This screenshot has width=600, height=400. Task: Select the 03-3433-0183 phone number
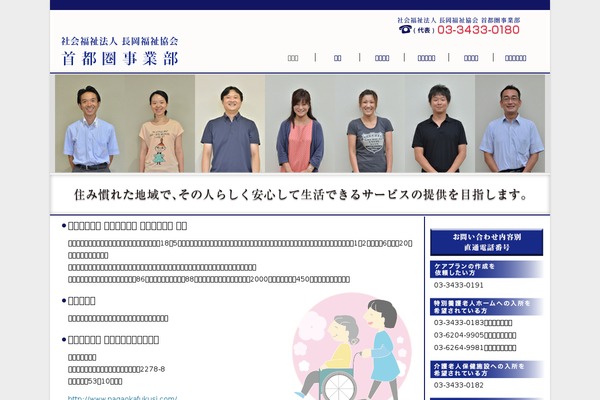(458, 323)
